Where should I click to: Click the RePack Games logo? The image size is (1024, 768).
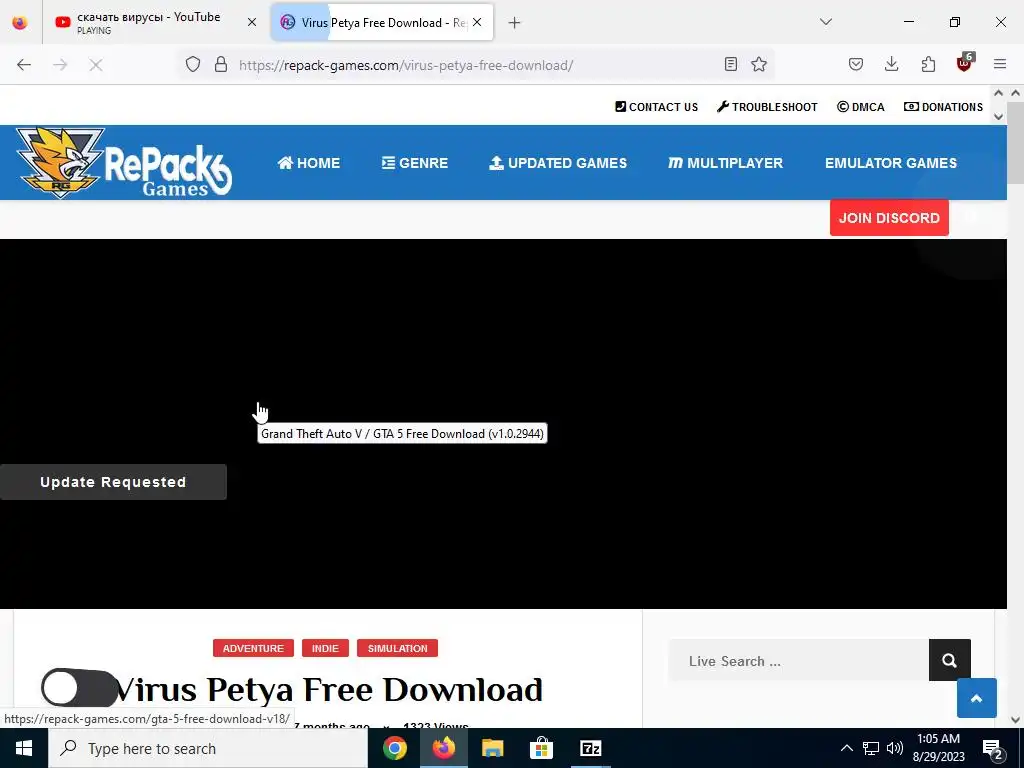coord(123,162)
